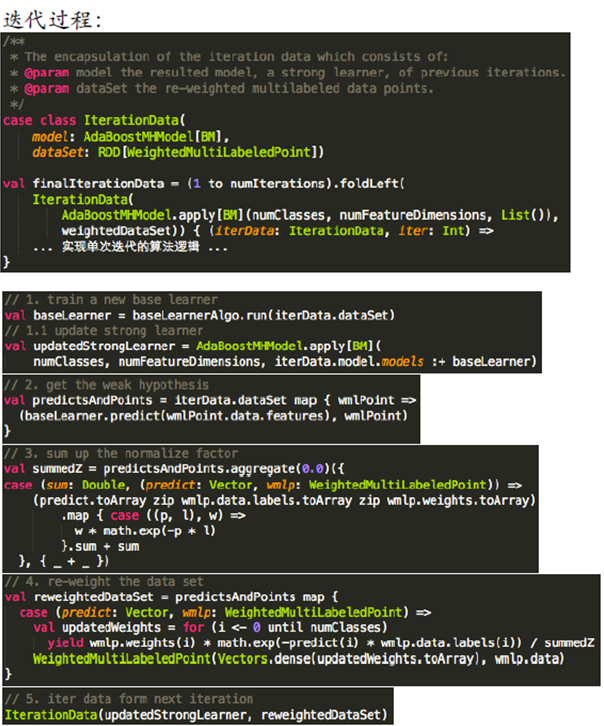Click the '@param' tag before 'model'
Image resolution: width=604 pixels, height=726 pixels.
pos(47,73)
